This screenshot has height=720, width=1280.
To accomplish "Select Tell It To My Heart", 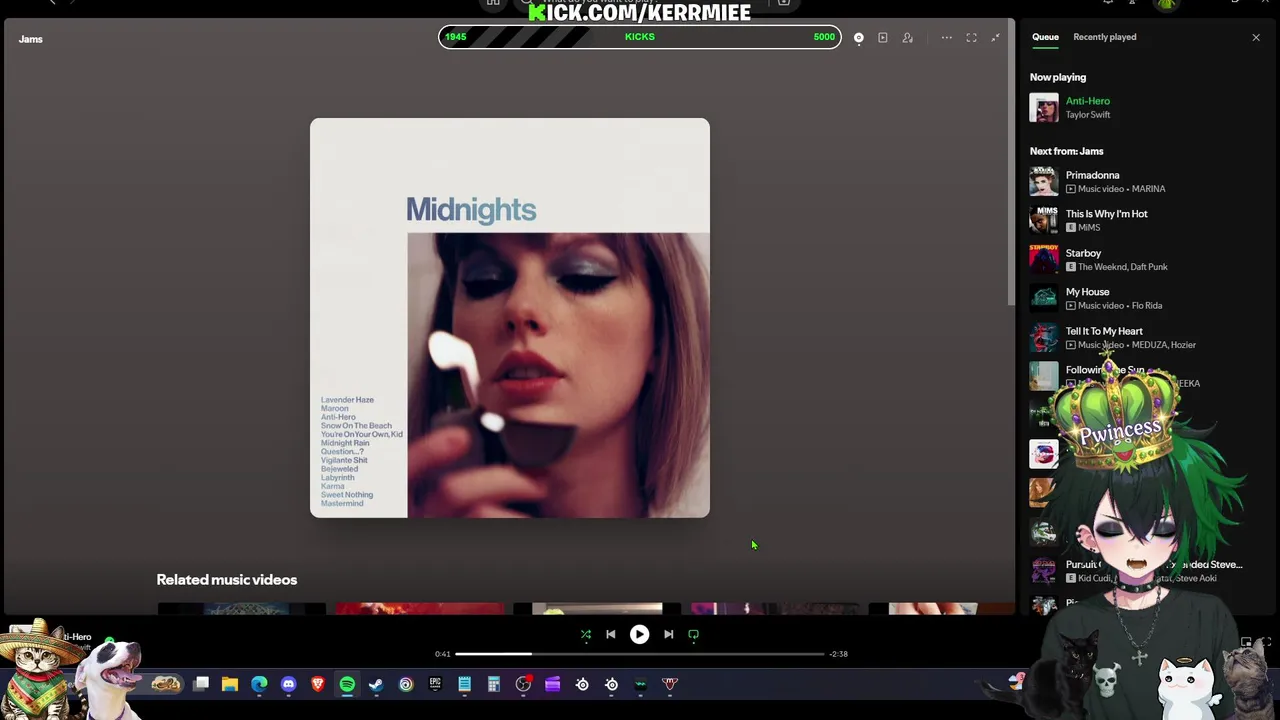I will (x=1104, y=331).
